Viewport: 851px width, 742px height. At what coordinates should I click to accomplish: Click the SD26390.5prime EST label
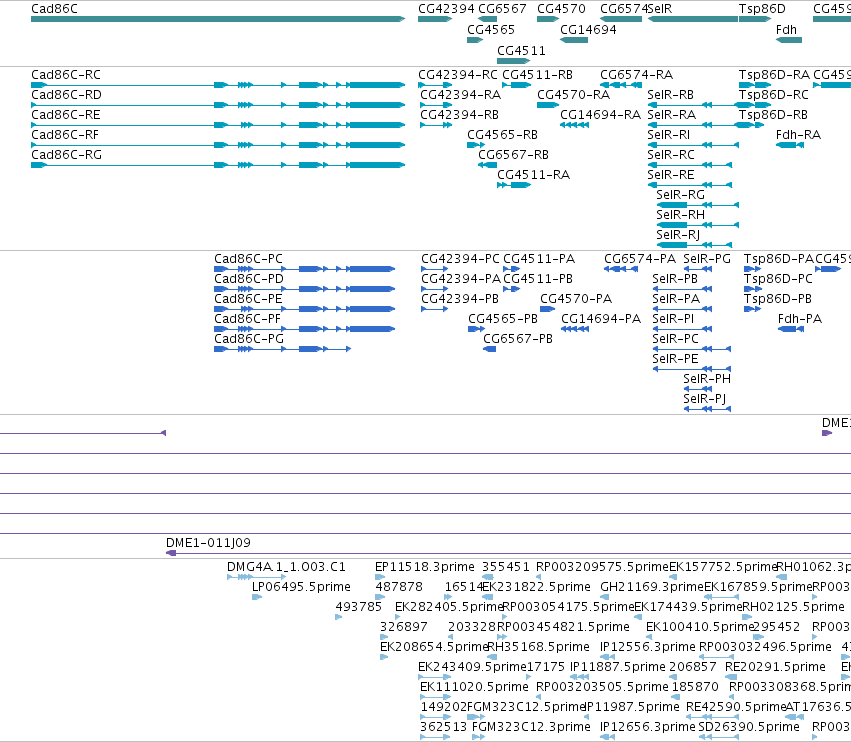(749, 726)
